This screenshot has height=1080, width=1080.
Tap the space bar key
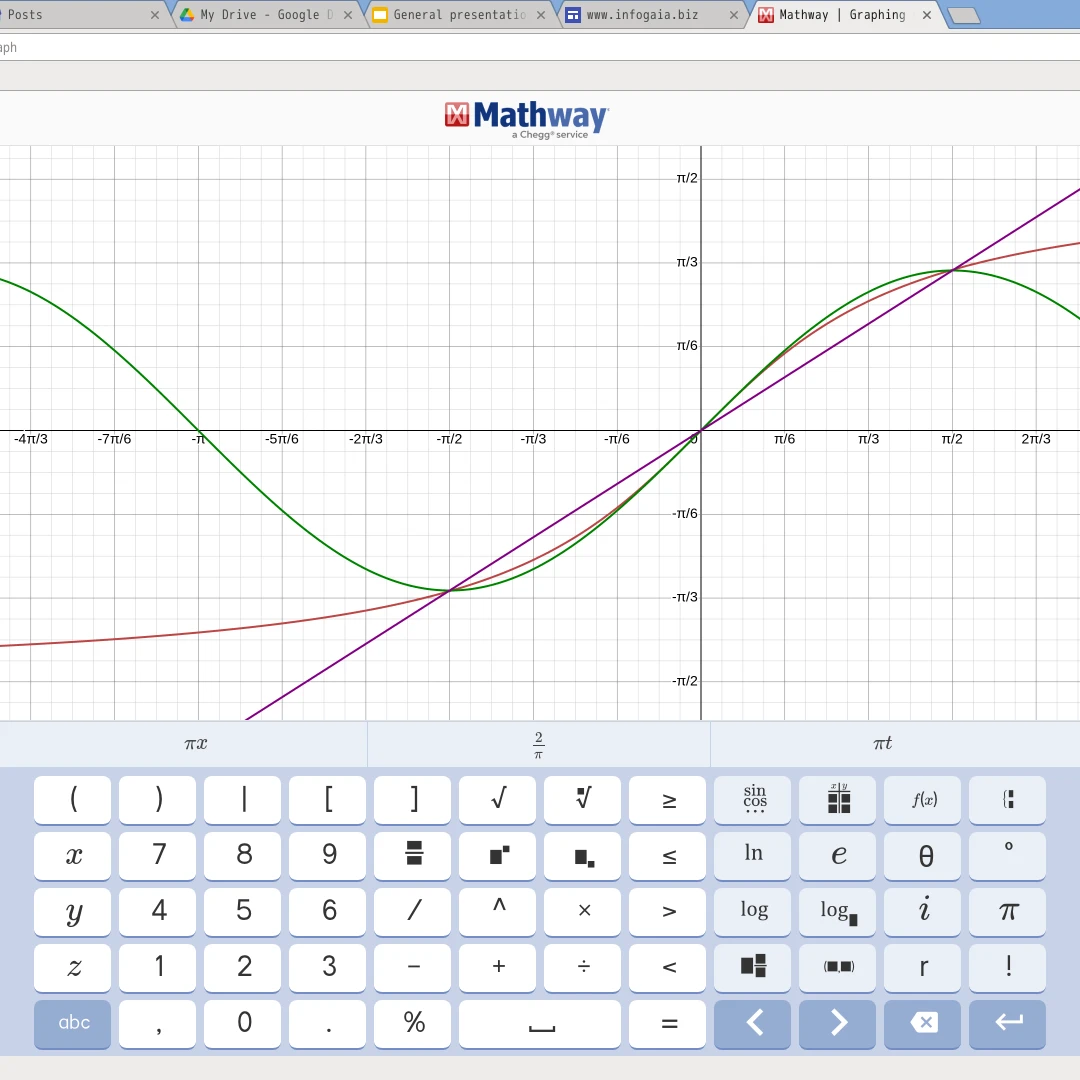point(540,1024)
